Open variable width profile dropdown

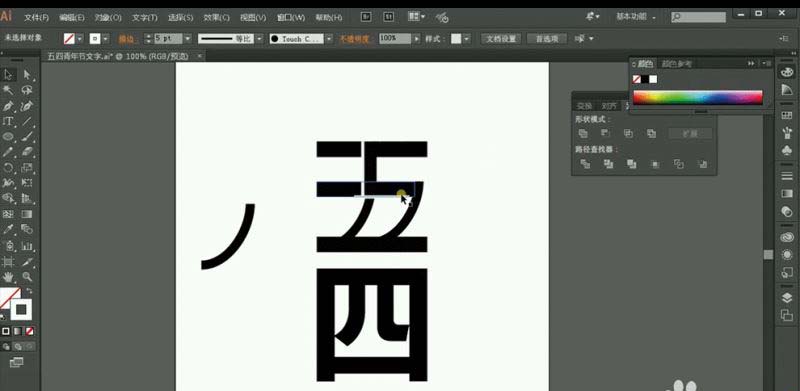[x=259, y=39]
